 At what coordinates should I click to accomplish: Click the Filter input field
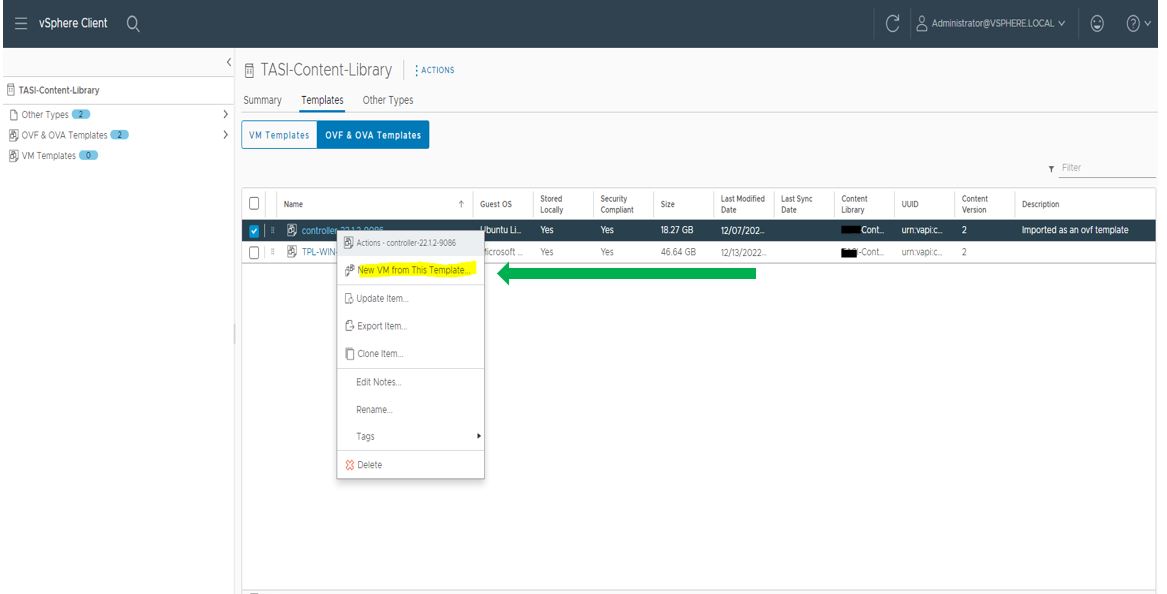click(1107, 168)
